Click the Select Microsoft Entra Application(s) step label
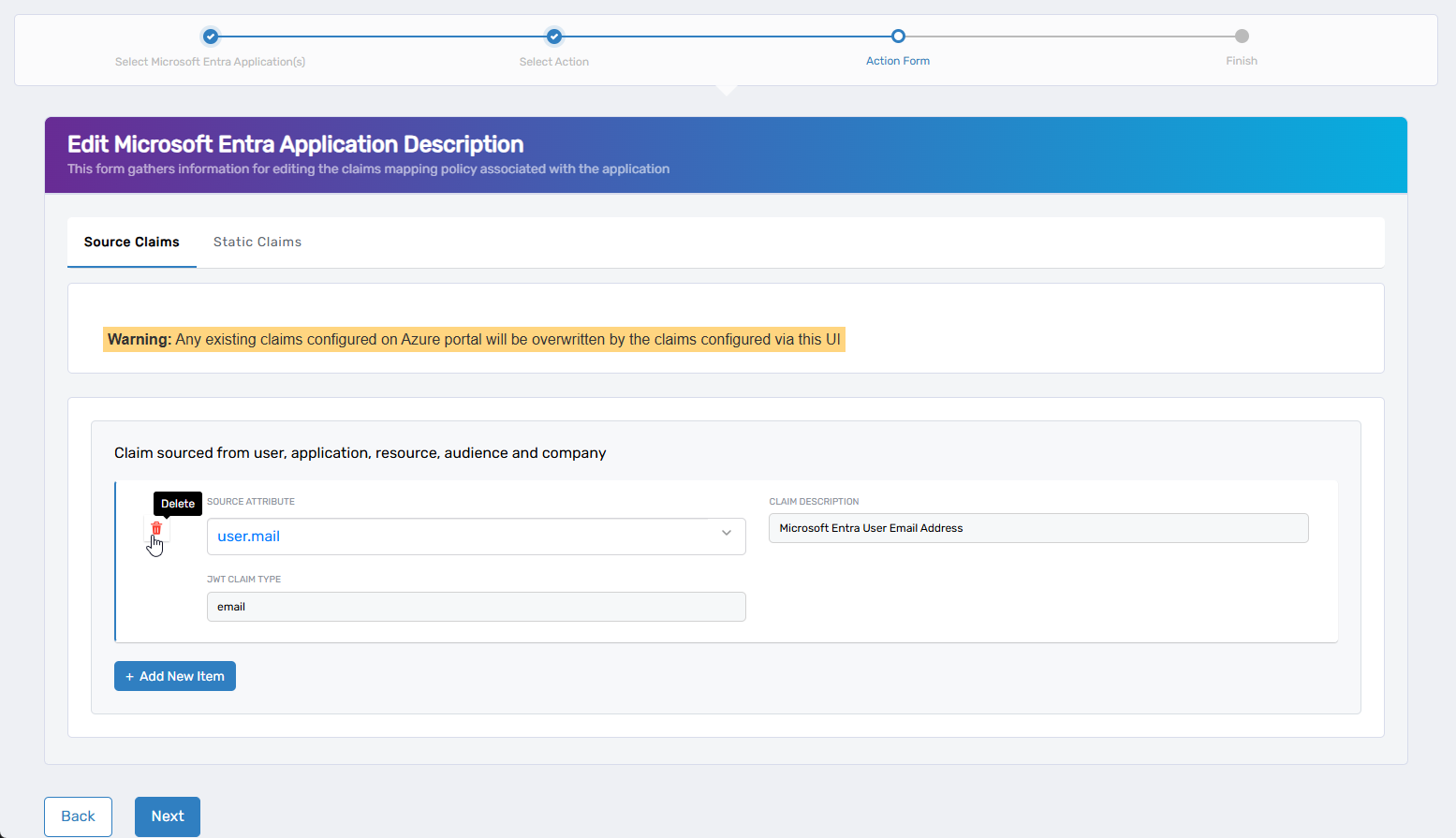Screen dimensions: 1456x838 click(x=211, y=62)
